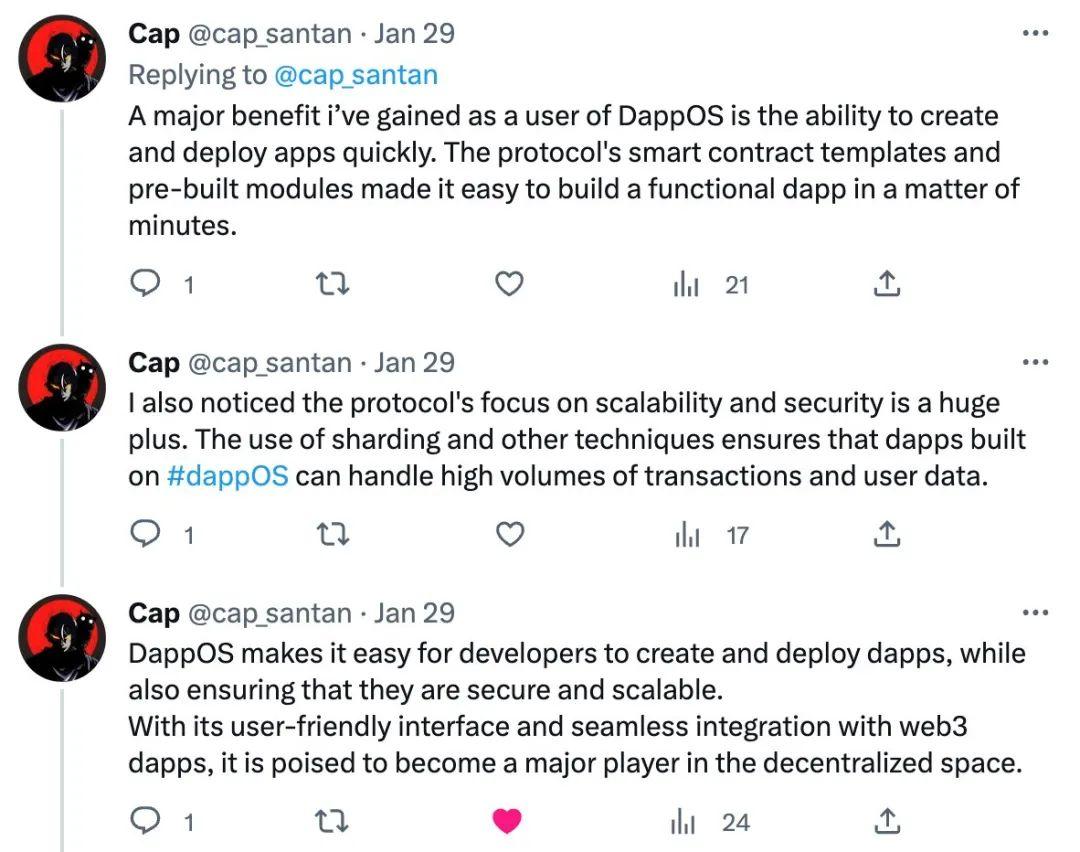View analytics showing 21 views

coord(686,286)
